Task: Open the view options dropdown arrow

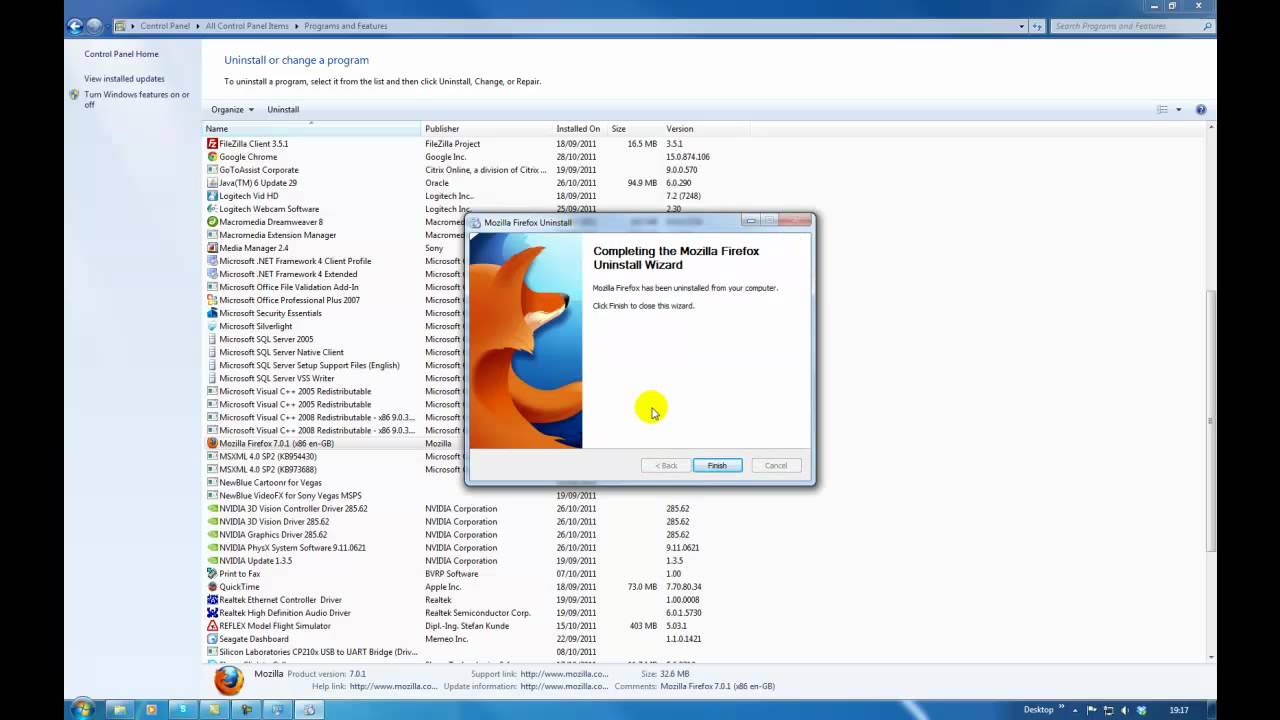Action: pyautogui.click(x=1178, y=109)
